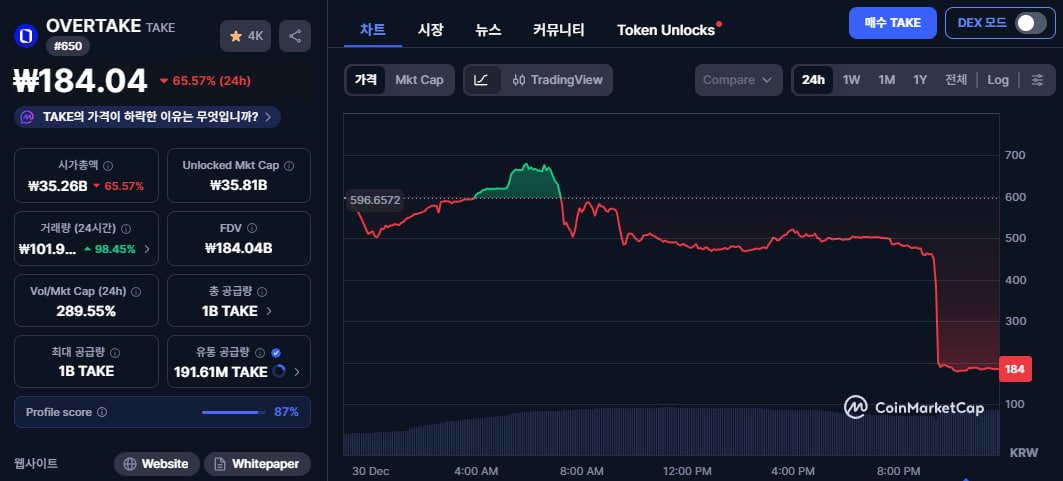Screen dimensions: 1063x481
Task: Expand the 191.61M TAKE circulating supply chevron
Action: (x=296, y=372)
